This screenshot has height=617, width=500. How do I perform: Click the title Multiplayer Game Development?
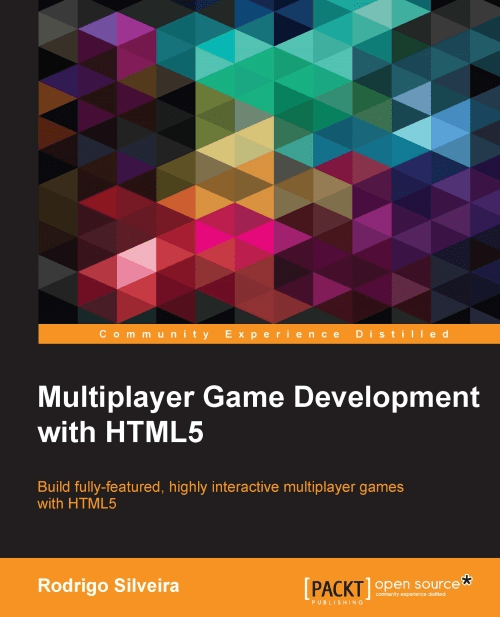pos(258,398)
